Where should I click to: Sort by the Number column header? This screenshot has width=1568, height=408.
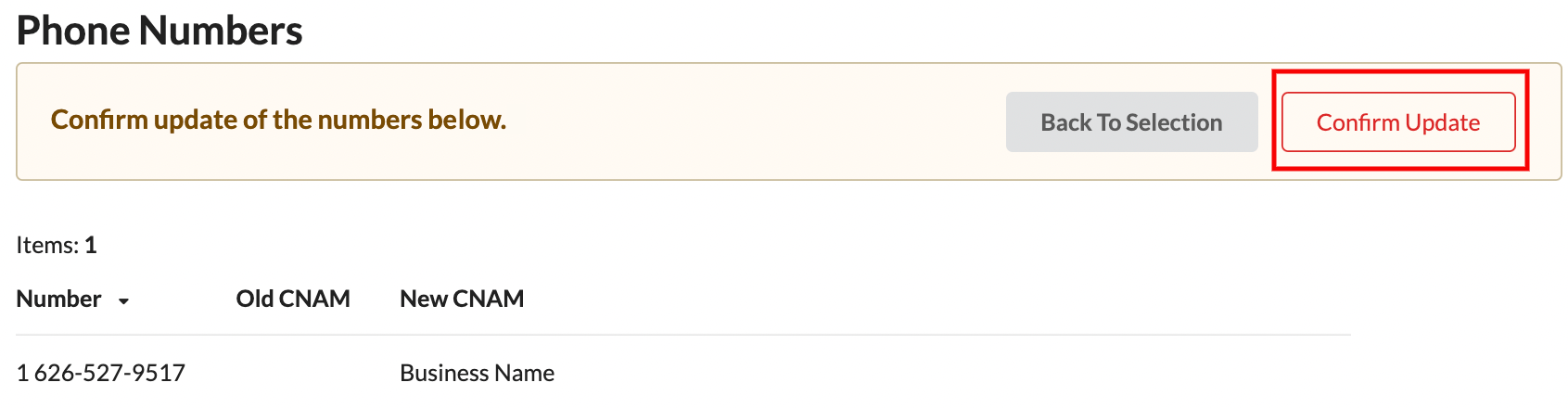72,299
